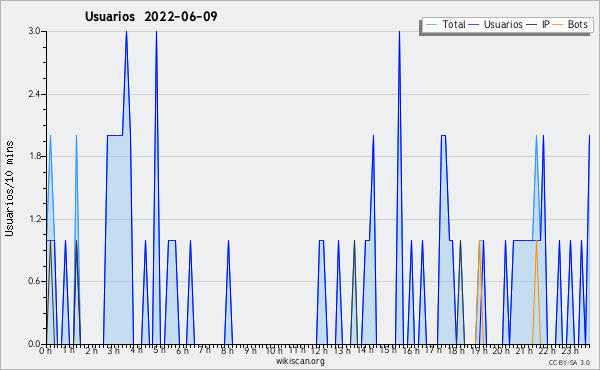Click the '1.2' y-axis value
The image size is (600, 370).
34,219
